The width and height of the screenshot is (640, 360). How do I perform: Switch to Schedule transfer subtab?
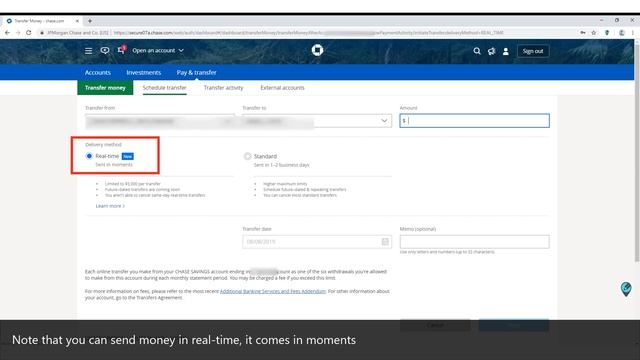point(164,88)
